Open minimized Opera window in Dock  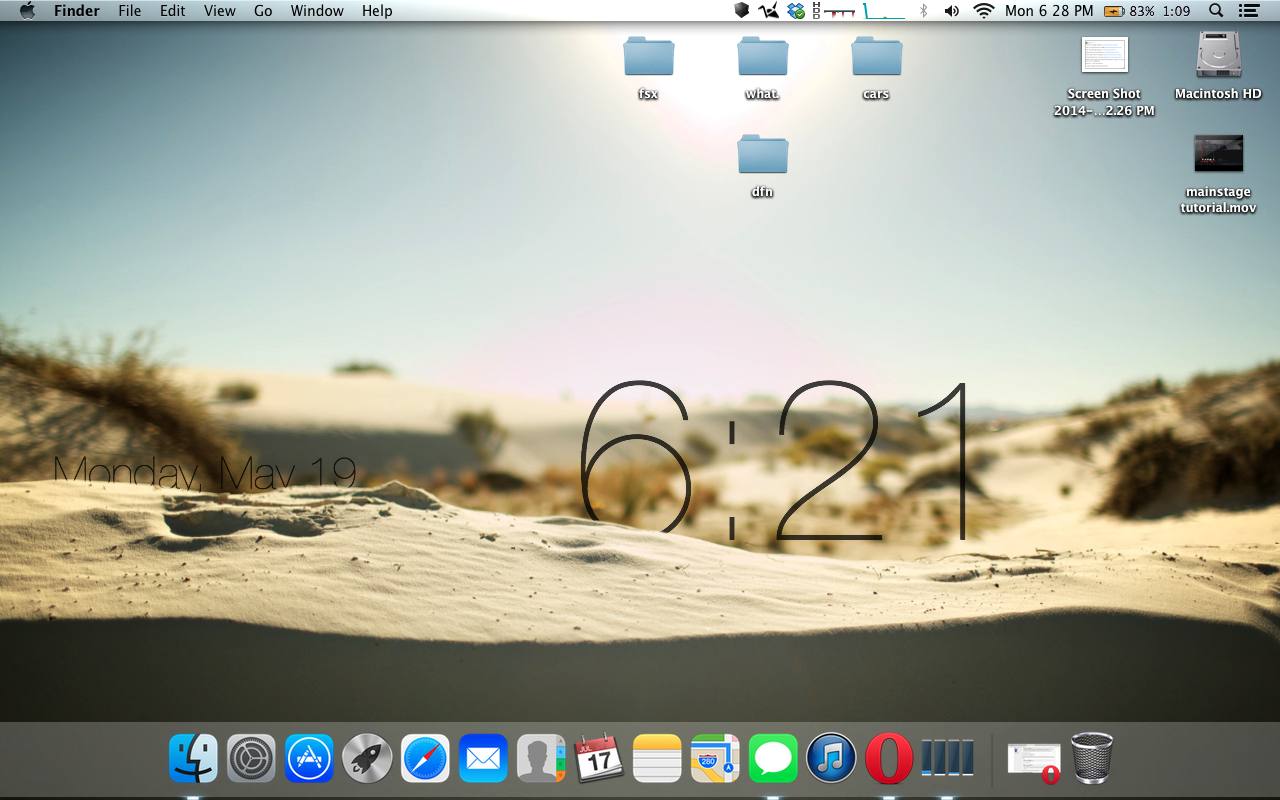point(1034,762)
